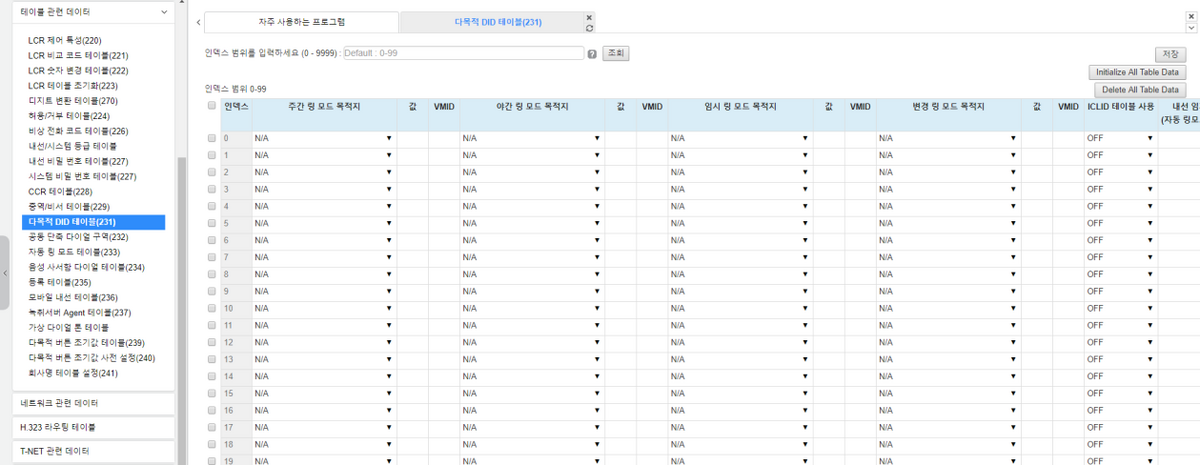This screenshot has height=465, width=1200.
Task: Check the checkbox for index row 8
Action: click(x=211, y=274)
